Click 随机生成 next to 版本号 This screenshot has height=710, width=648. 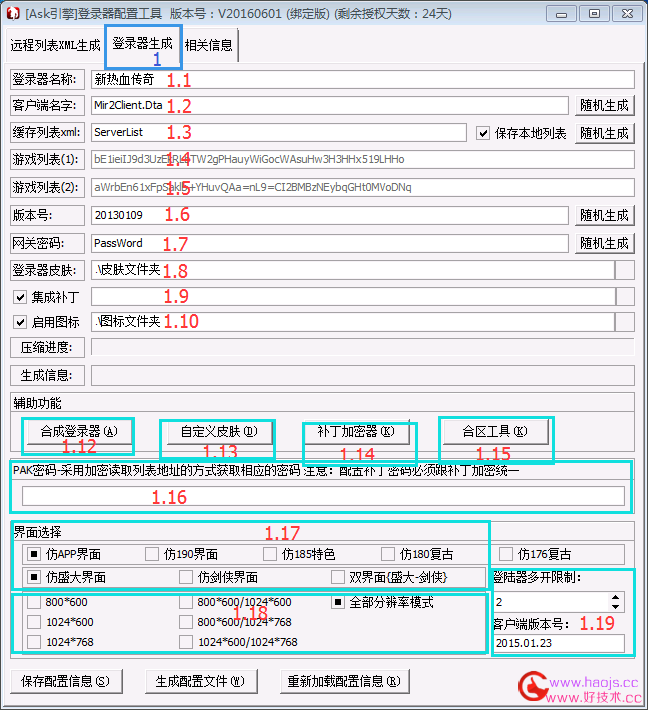click(605, 215)
